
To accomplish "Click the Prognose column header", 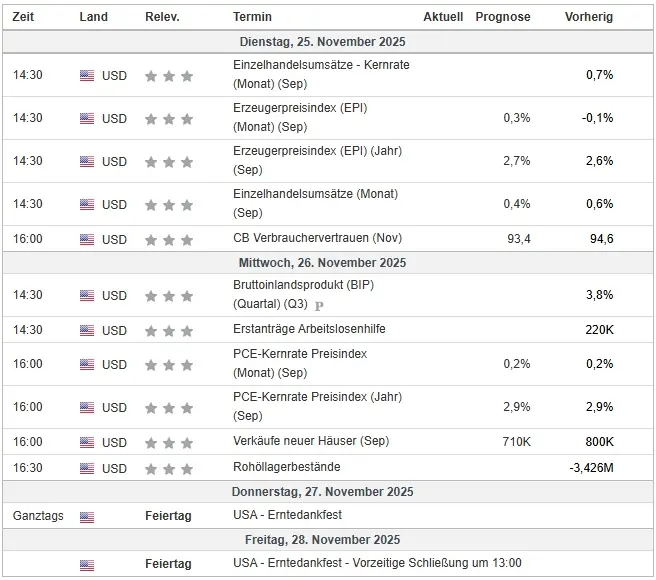I will pyautogui.click(x=503, y=17).
